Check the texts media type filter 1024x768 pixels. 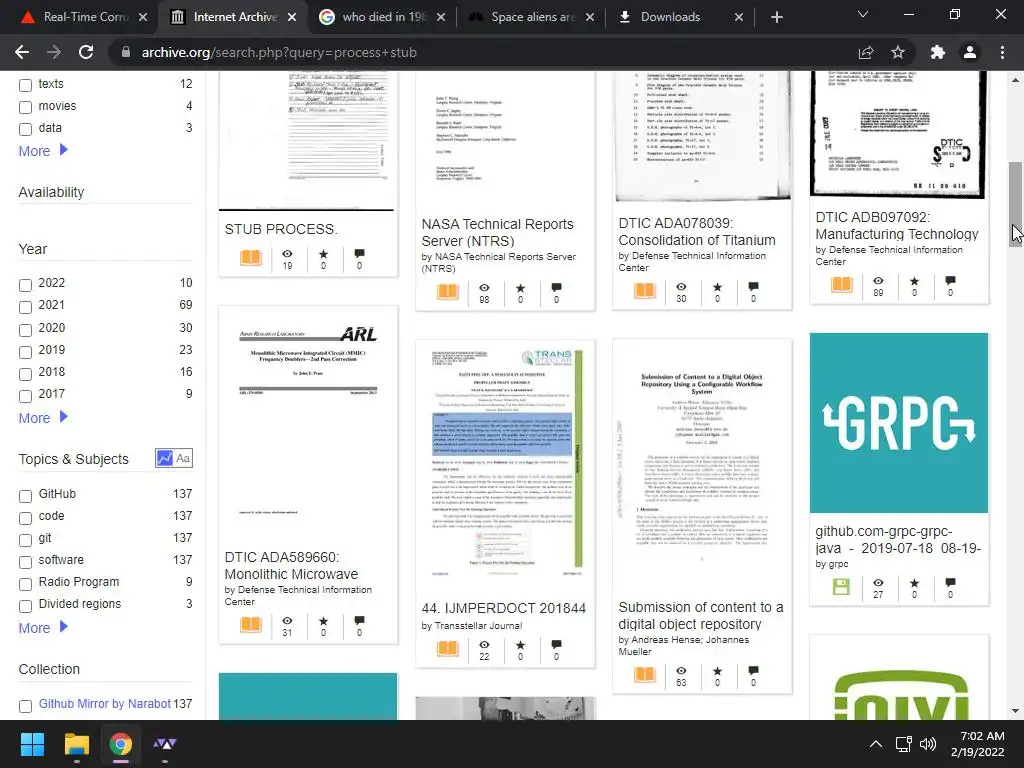(x=25, y=85)
